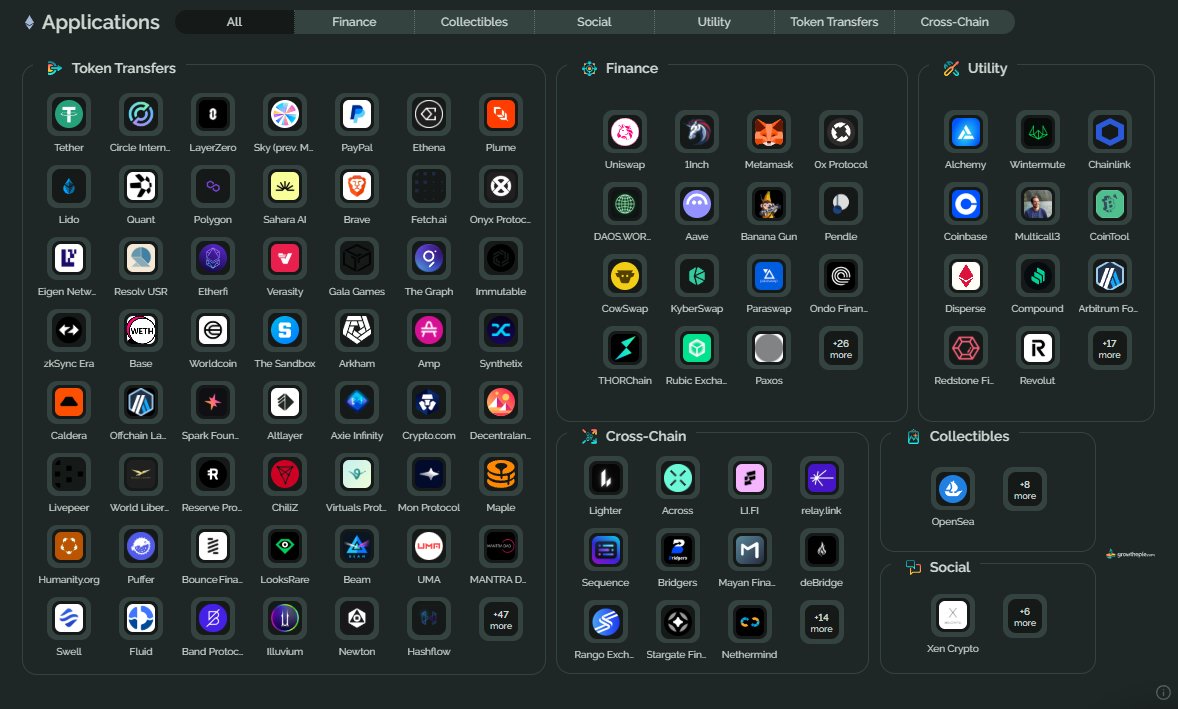
Task: Open the Uniswap app in Finance
Action: (624, 131)
